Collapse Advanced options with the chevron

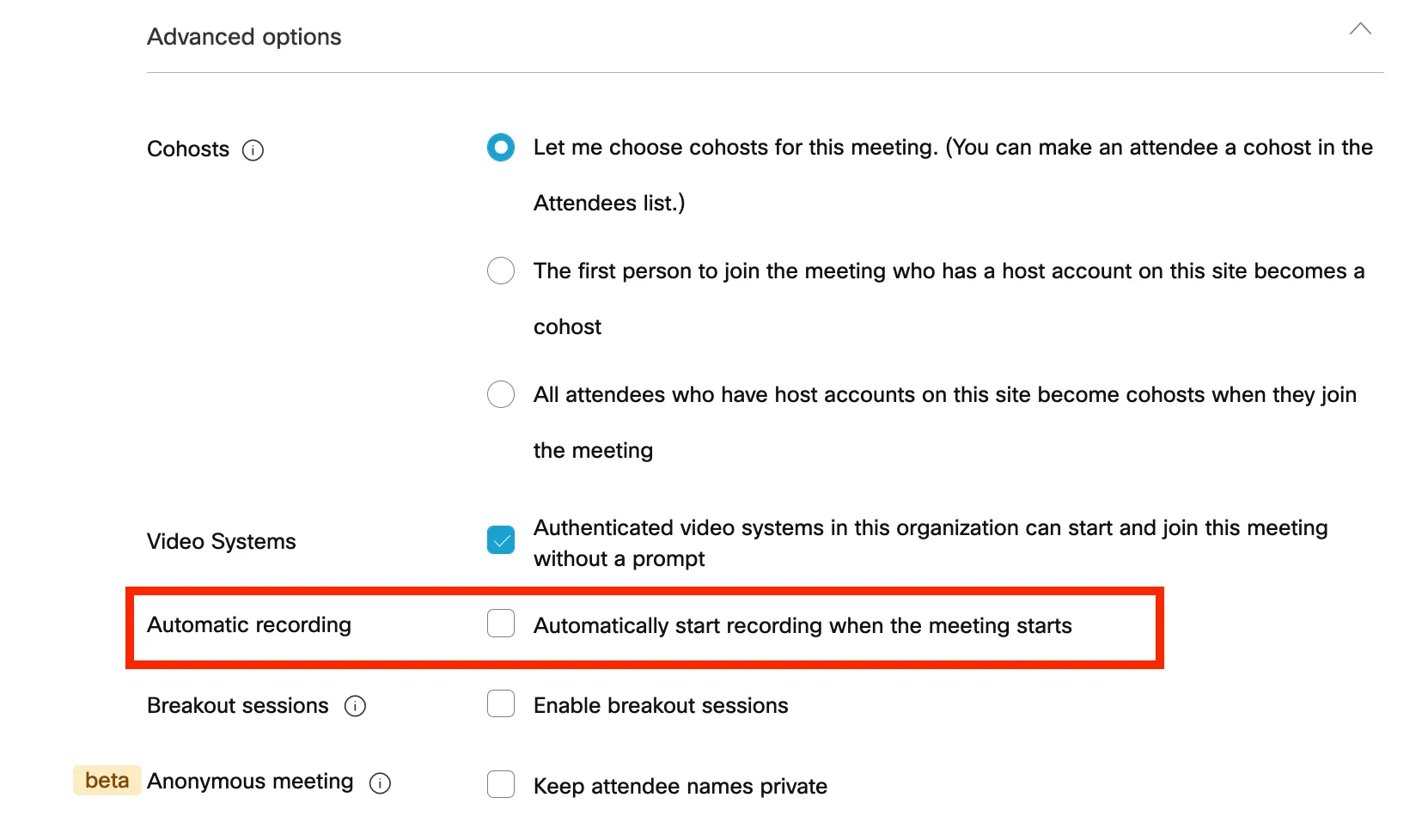click(1360, 29)
